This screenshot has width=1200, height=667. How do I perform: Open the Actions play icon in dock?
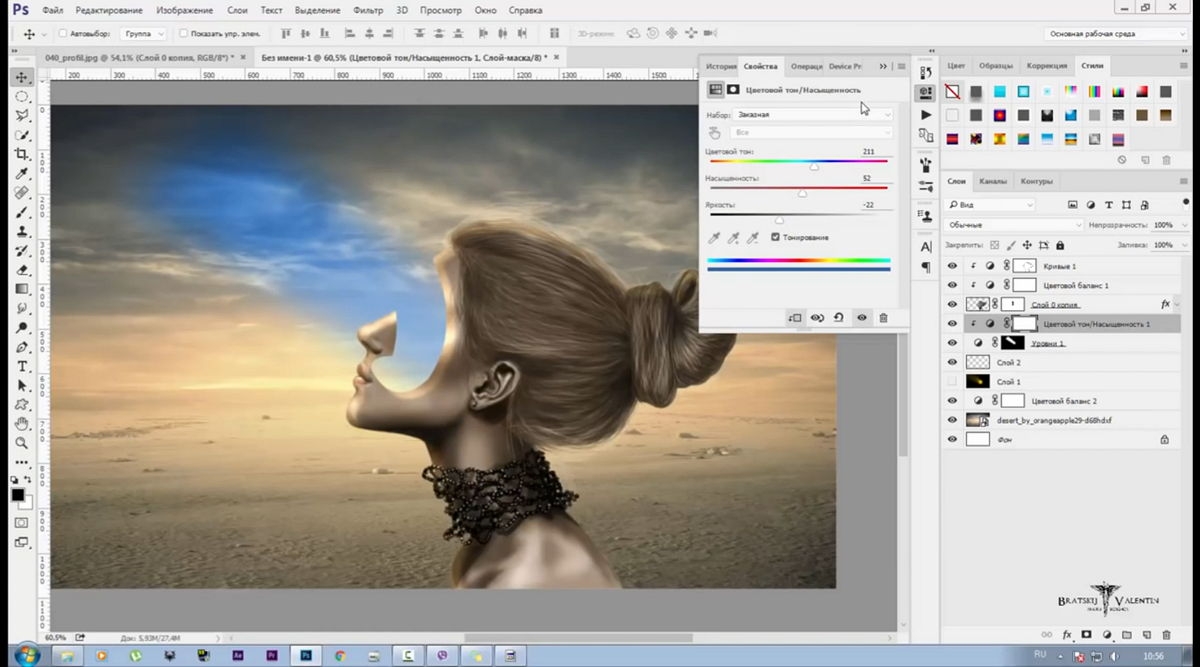coord(926,115)
